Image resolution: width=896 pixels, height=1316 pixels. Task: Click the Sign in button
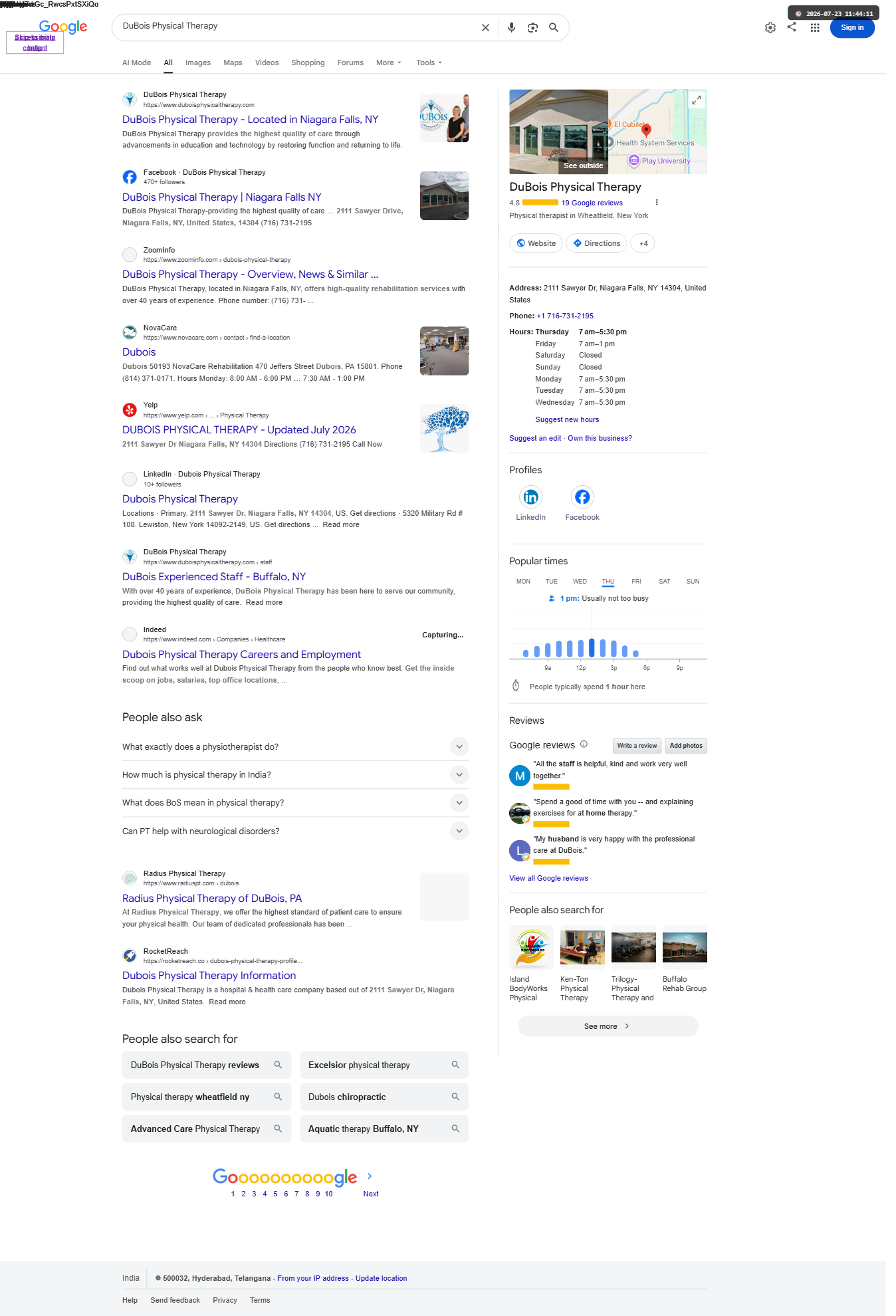point(852,28)
